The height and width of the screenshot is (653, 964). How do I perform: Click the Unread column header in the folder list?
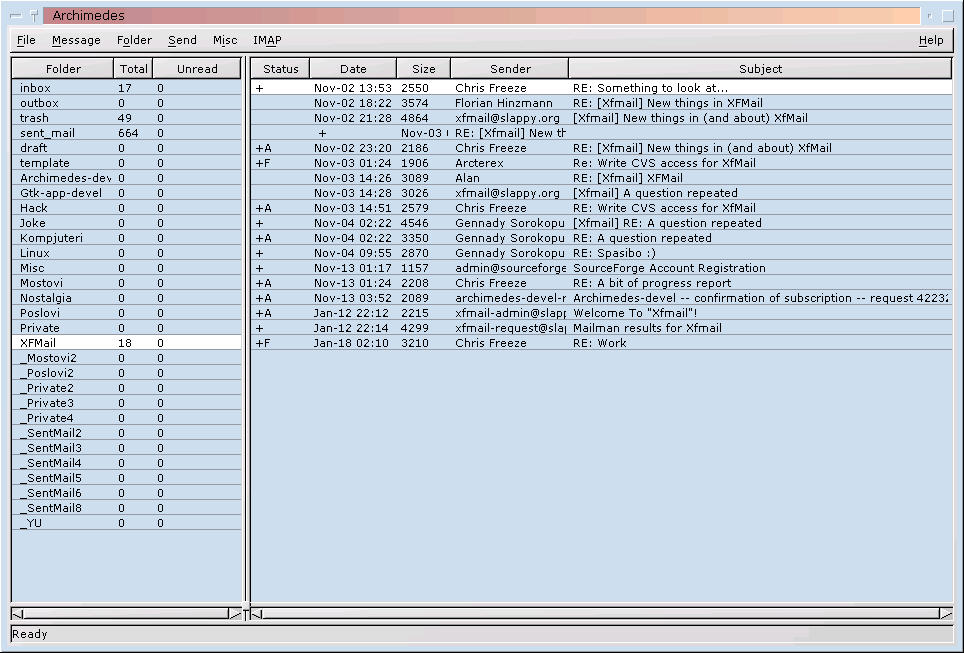pos(197,69)
